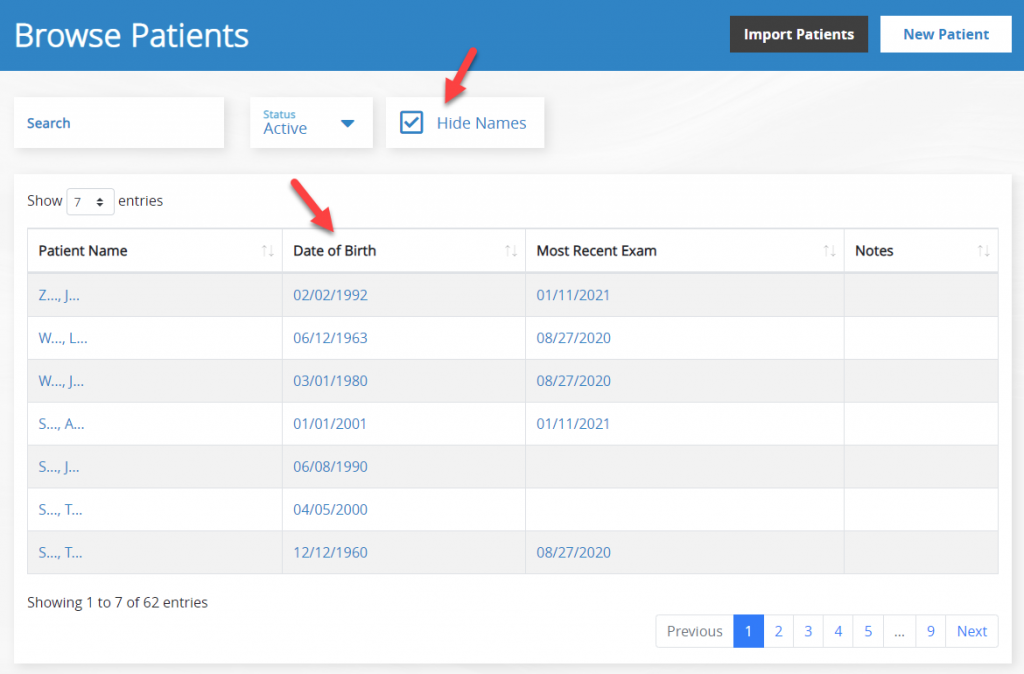Click the Date of Birth header text
Screen dimensions: 1024x674
click(334, 251)
